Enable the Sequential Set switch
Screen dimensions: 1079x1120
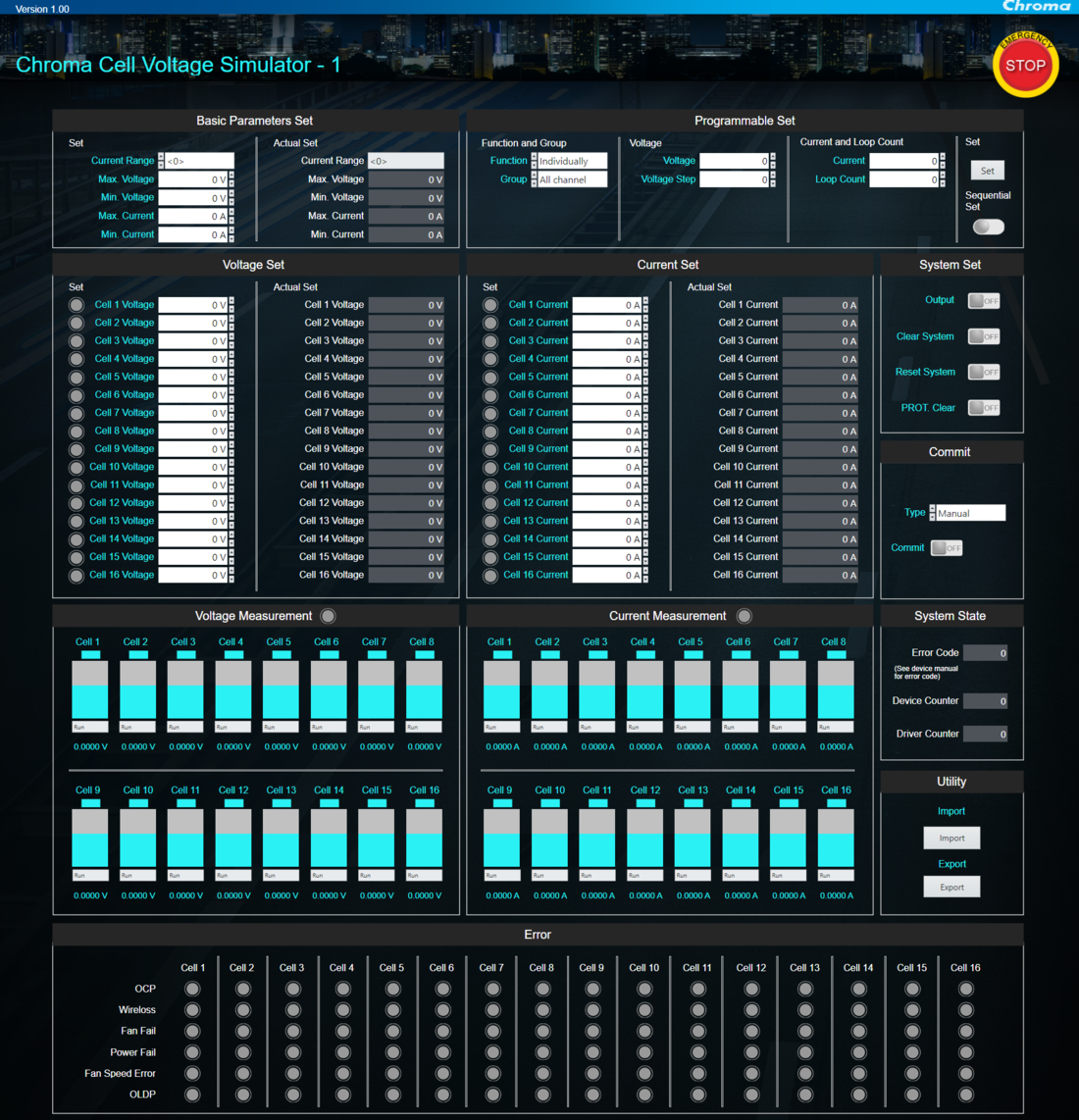pos(988,227)
